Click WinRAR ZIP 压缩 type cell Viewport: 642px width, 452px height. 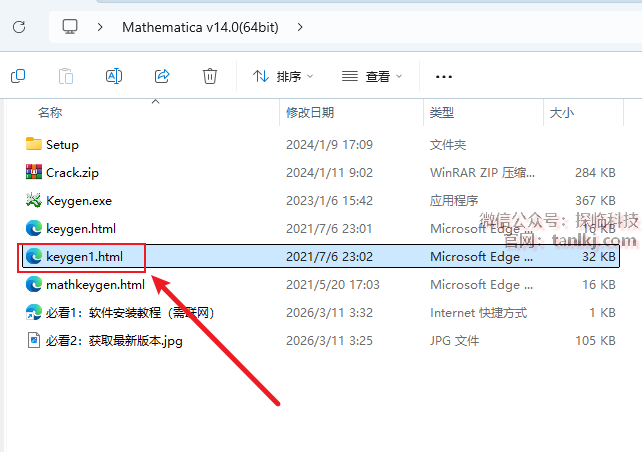pyautogui.click(x=482, y=173)
